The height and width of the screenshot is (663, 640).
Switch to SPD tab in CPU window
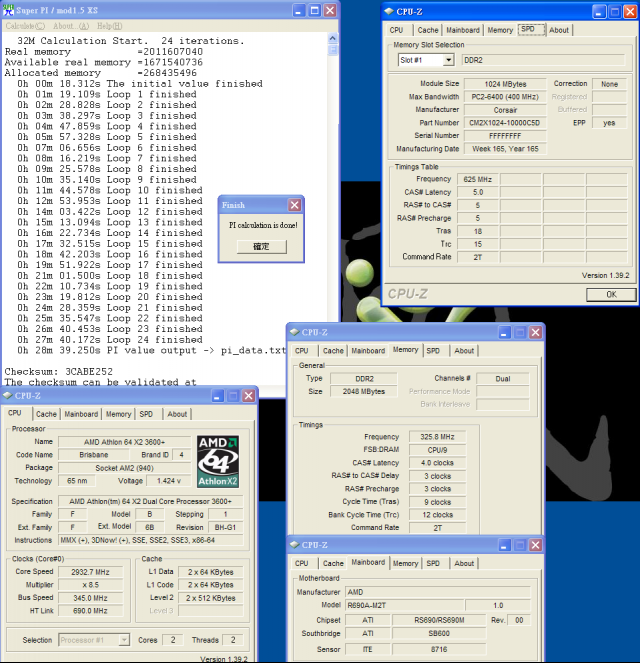(x=146, y=414)
